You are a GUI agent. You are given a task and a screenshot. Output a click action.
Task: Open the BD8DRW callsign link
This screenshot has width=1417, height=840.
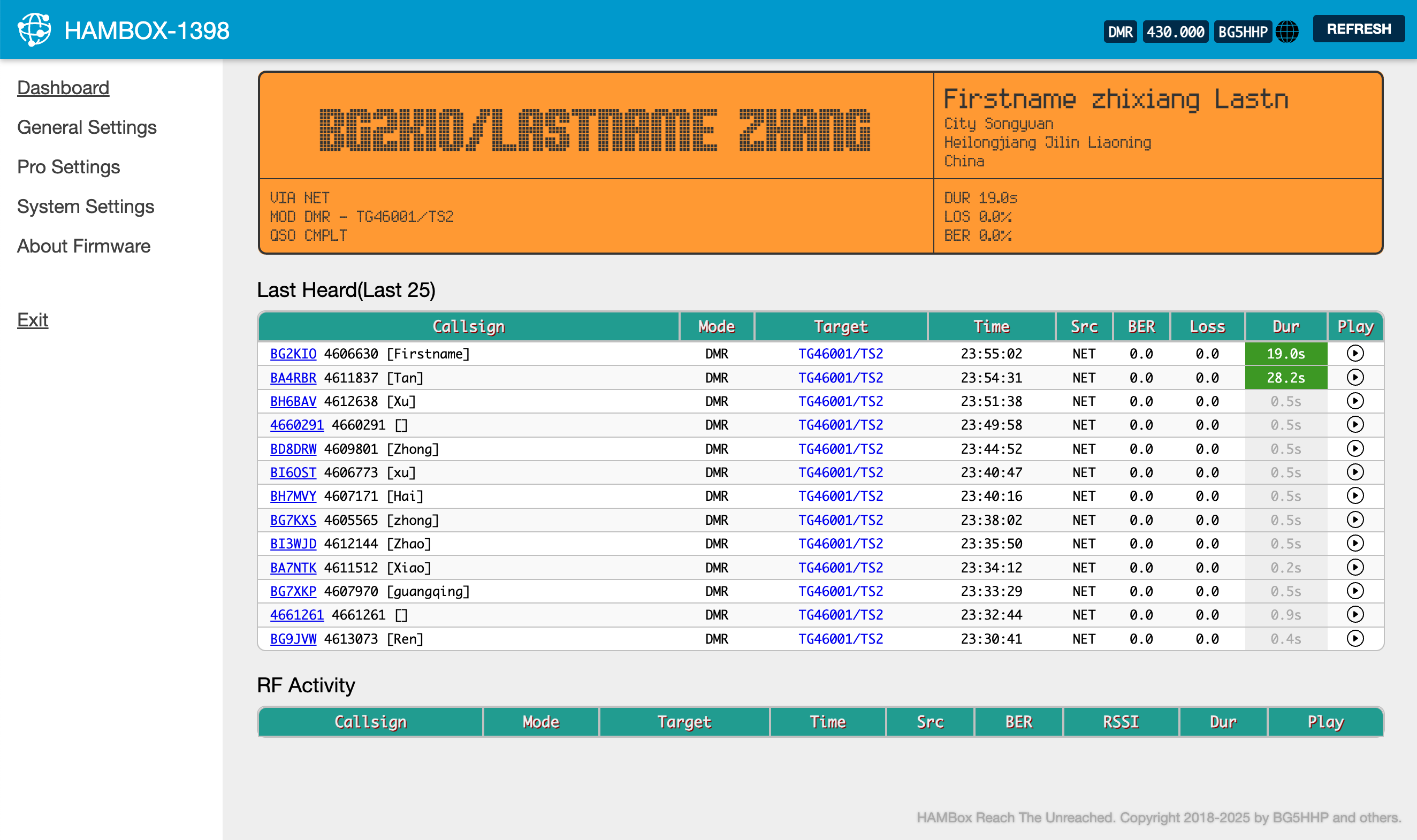(293, 449)
